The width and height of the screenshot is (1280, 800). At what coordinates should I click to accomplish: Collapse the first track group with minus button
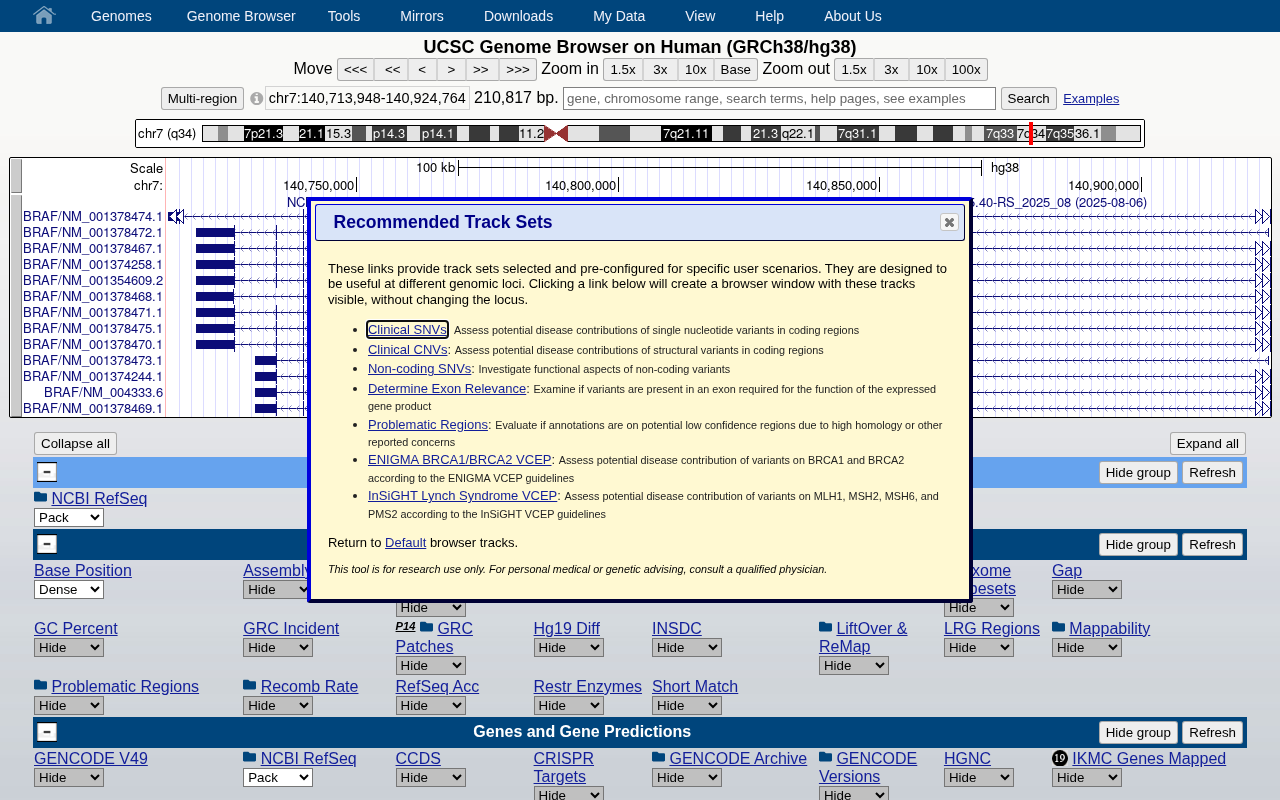tap(47, 472)
